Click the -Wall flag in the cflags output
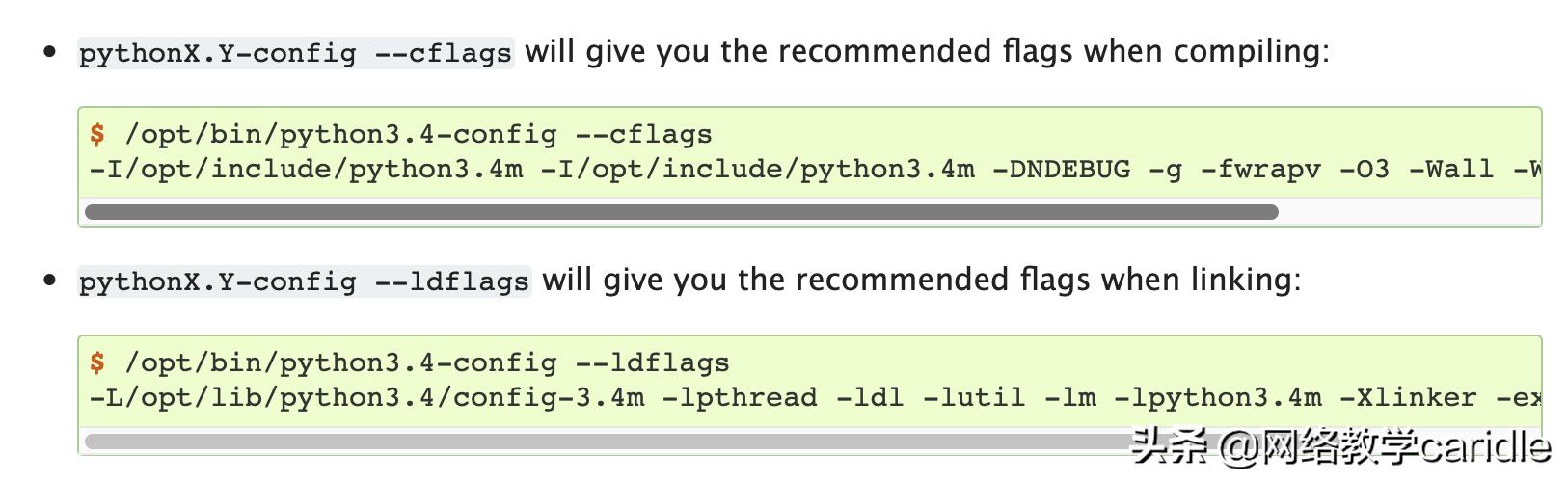Screen dimensions: 1568x482 pyautogui.click(x=1451, y=170)
